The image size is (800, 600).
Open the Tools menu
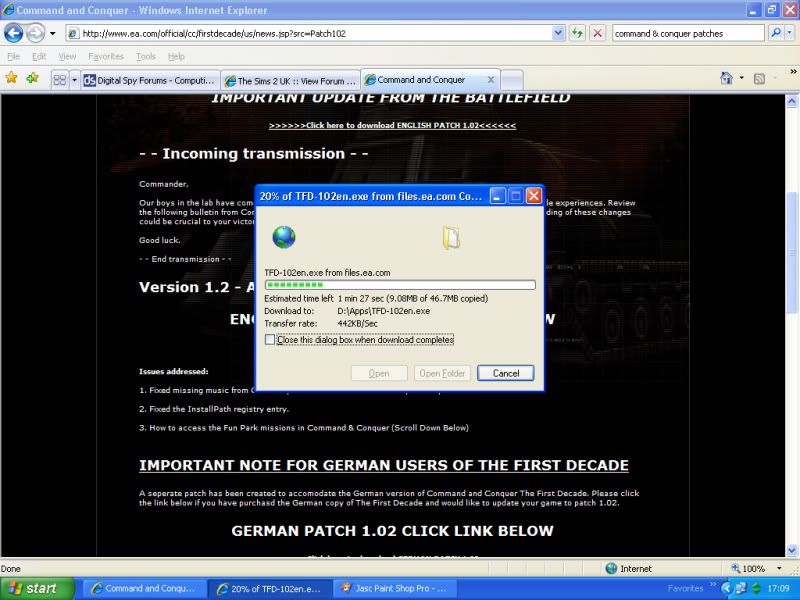(146, 56)
